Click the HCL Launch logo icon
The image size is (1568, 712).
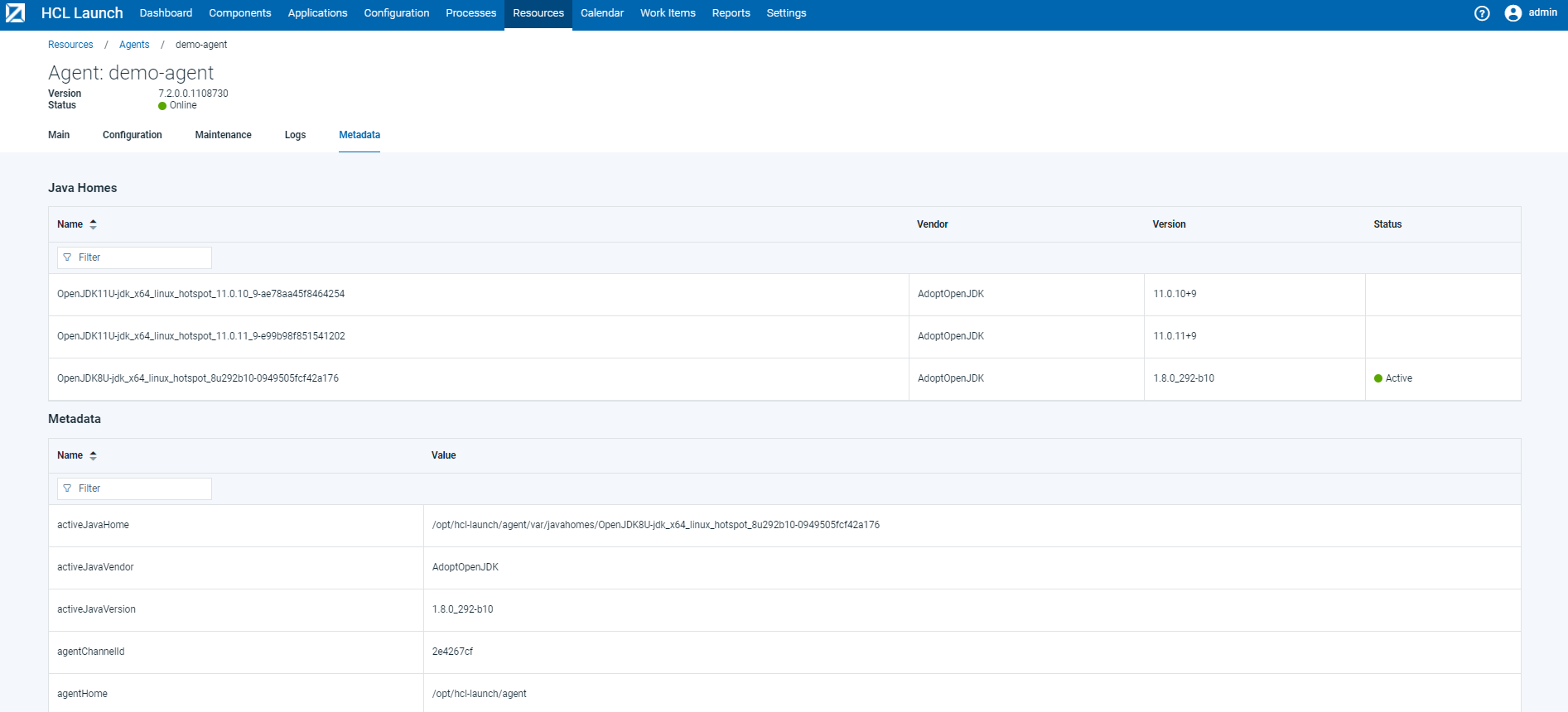click(16, 13)
